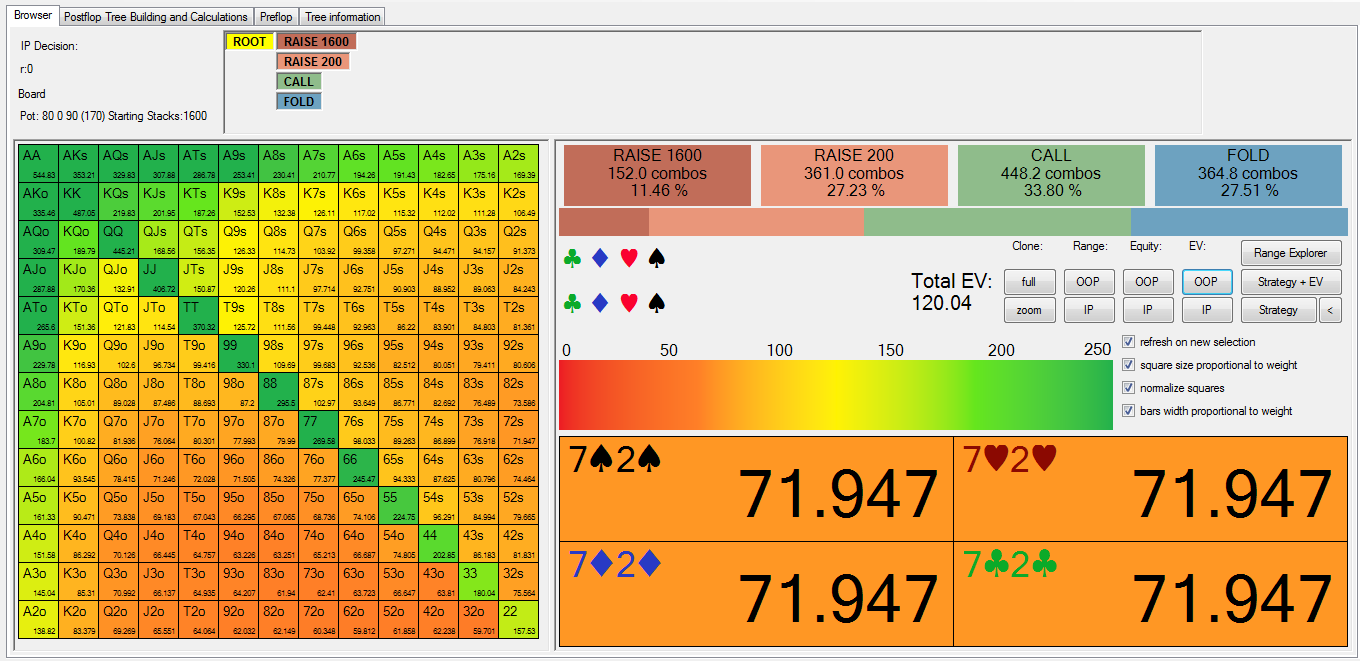Select the top blue diamond suit icon
This screenshot has height=661, width=1360.
pyautogui.click(x=600, y=259)
